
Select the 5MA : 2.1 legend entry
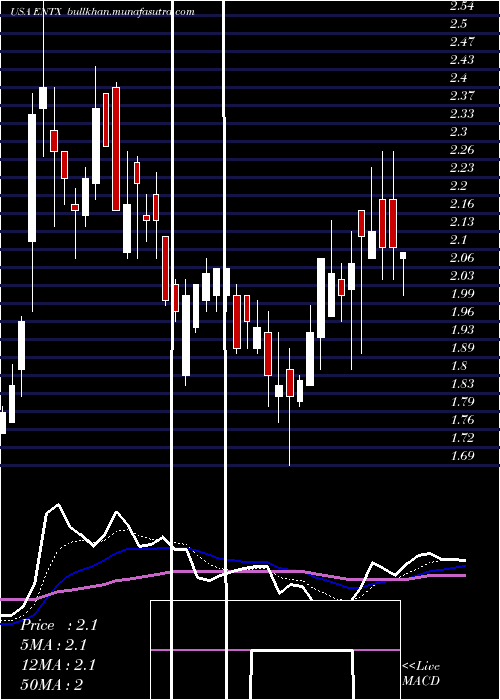[x=54, y=645]
